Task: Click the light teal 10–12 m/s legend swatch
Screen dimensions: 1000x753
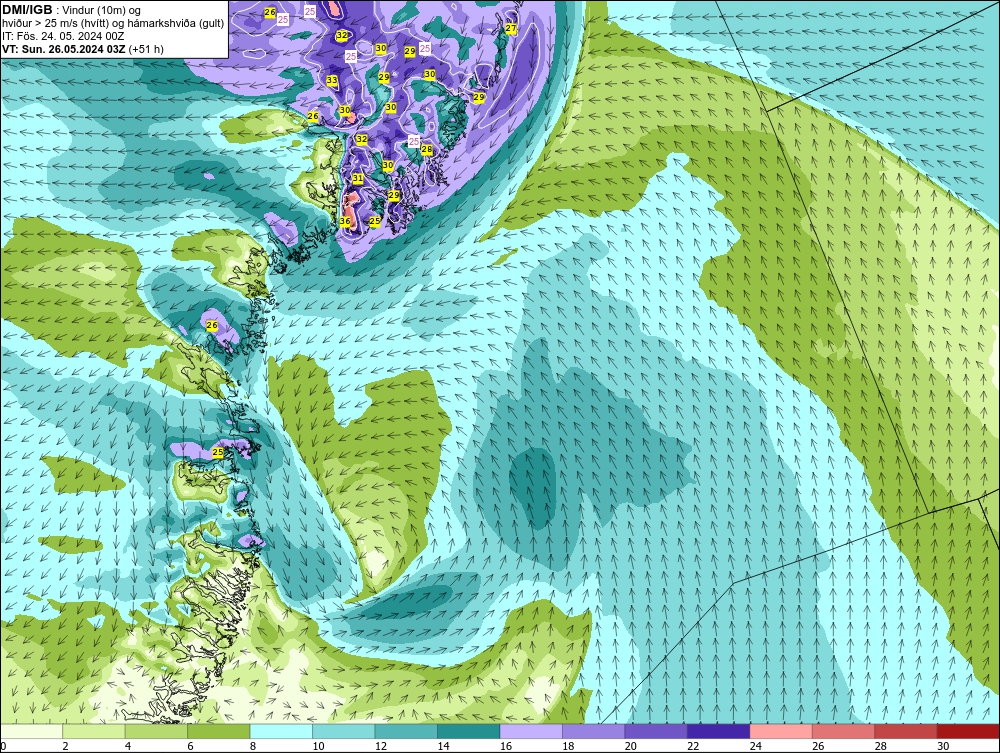Action: (344, 731)
